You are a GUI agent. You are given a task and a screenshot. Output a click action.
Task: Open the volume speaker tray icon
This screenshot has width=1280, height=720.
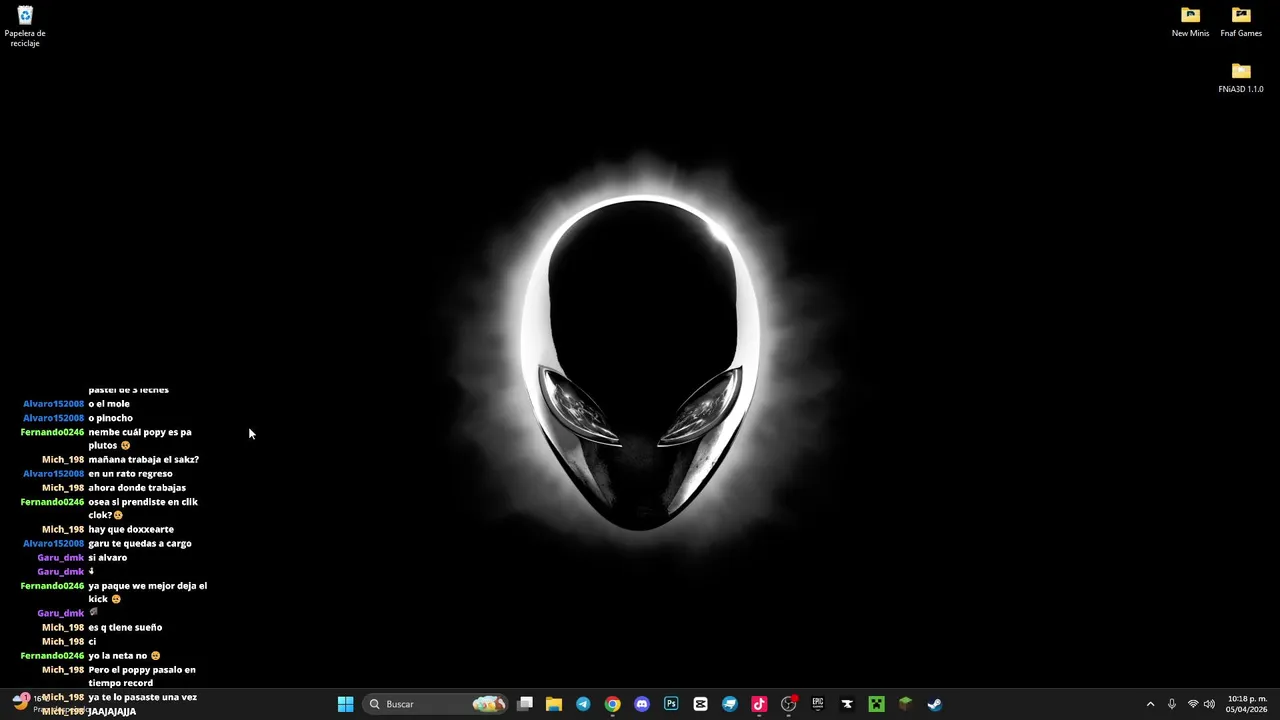tap(1210, 704)
